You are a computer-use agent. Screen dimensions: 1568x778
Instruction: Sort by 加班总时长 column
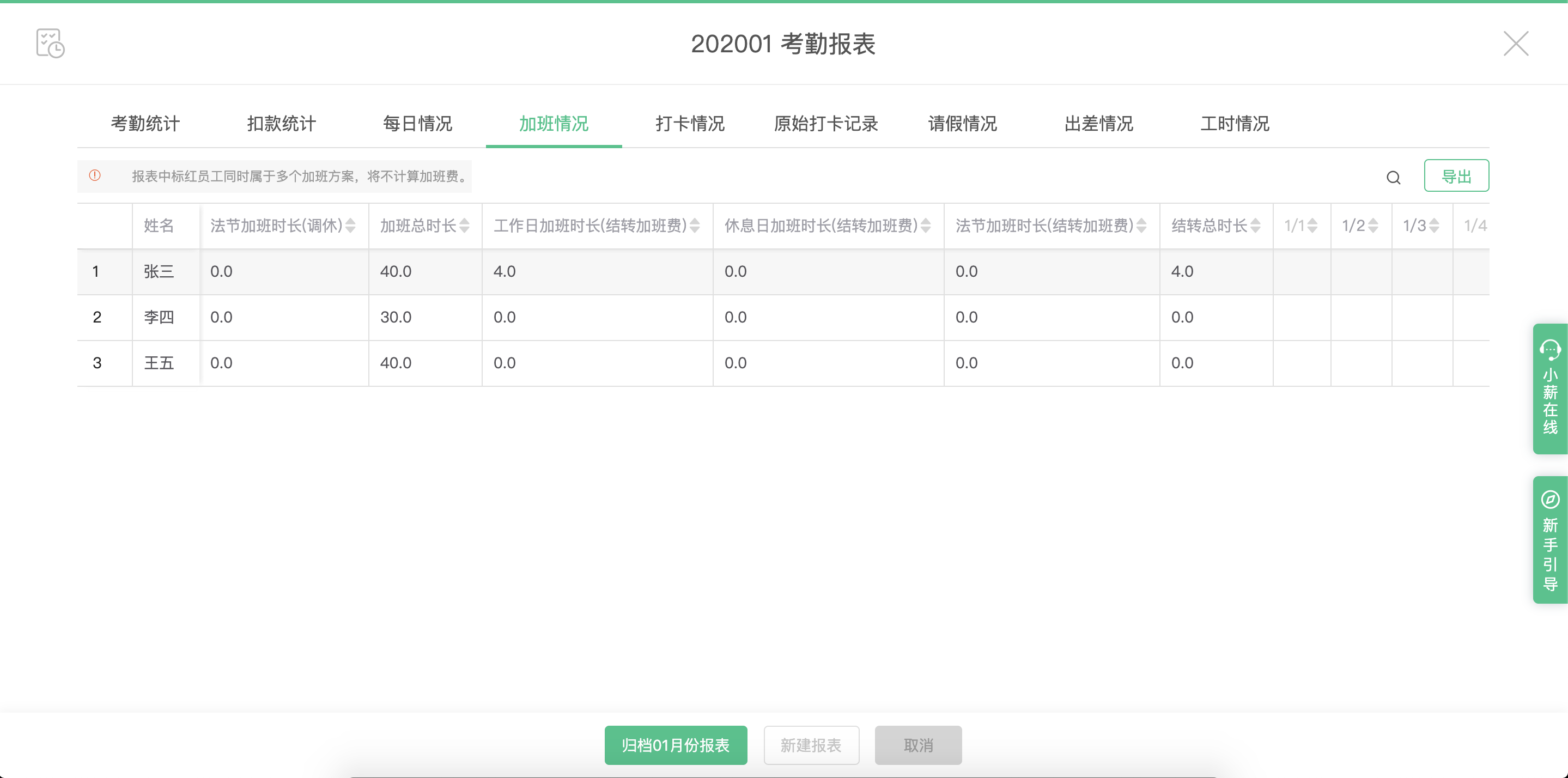tap(464, 226)
